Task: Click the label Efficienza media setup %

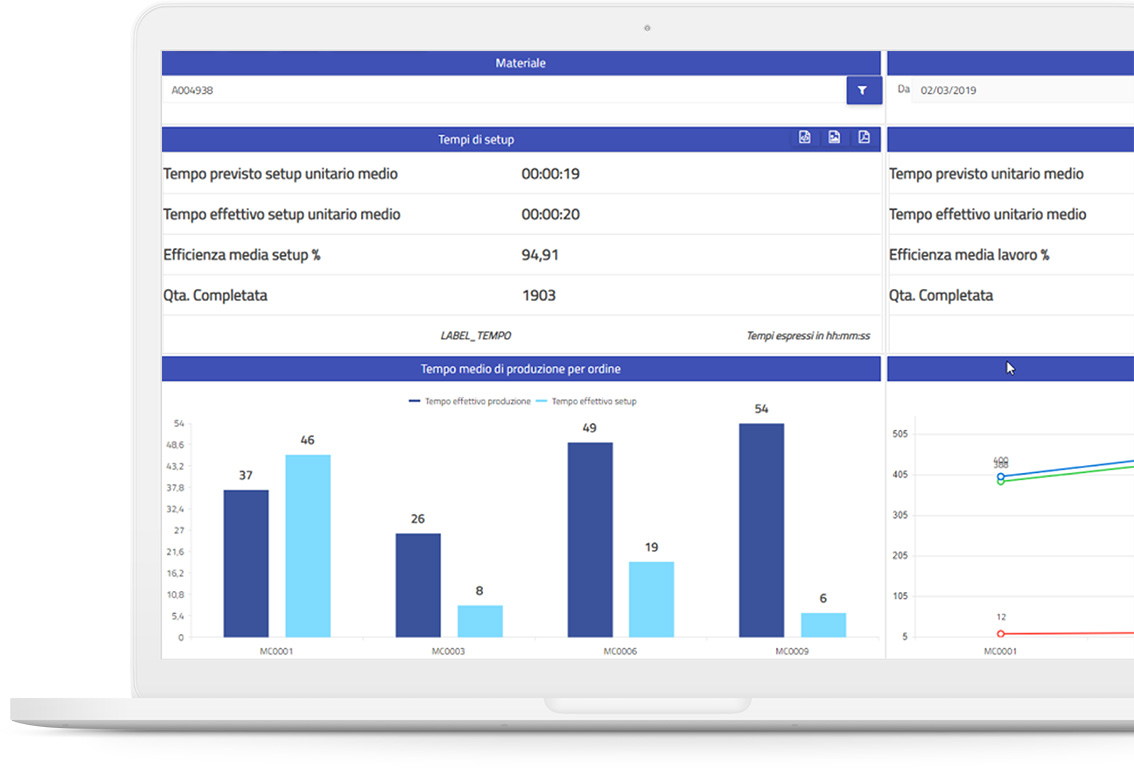Action: [242, 255]
